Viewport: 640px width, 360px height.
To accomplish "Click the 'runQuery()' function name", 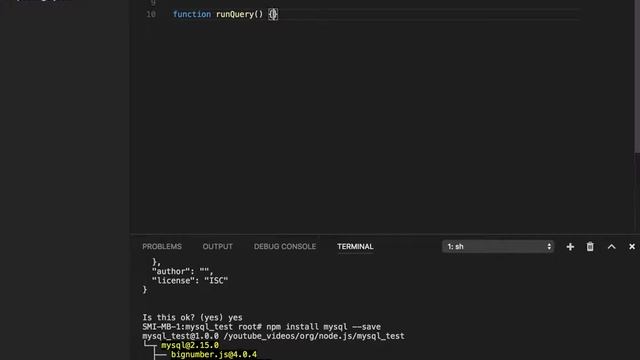I will (240, 14).
